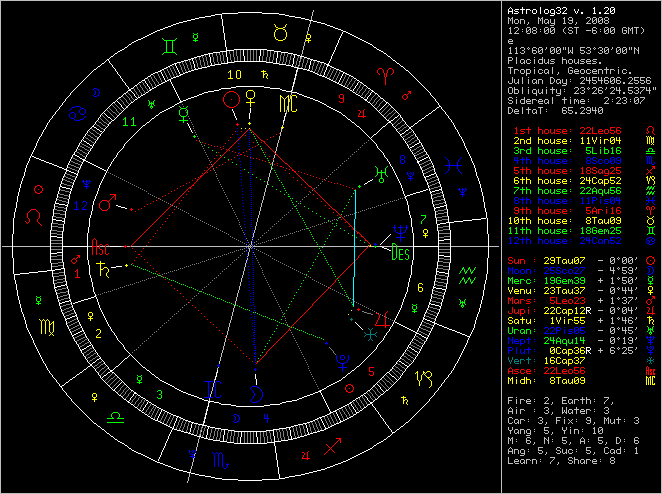Select the red Jupiter glyph in the wheel's lower right
This screenshot has height=494, width=662.
pyautogui.click(x=380, y=318)
